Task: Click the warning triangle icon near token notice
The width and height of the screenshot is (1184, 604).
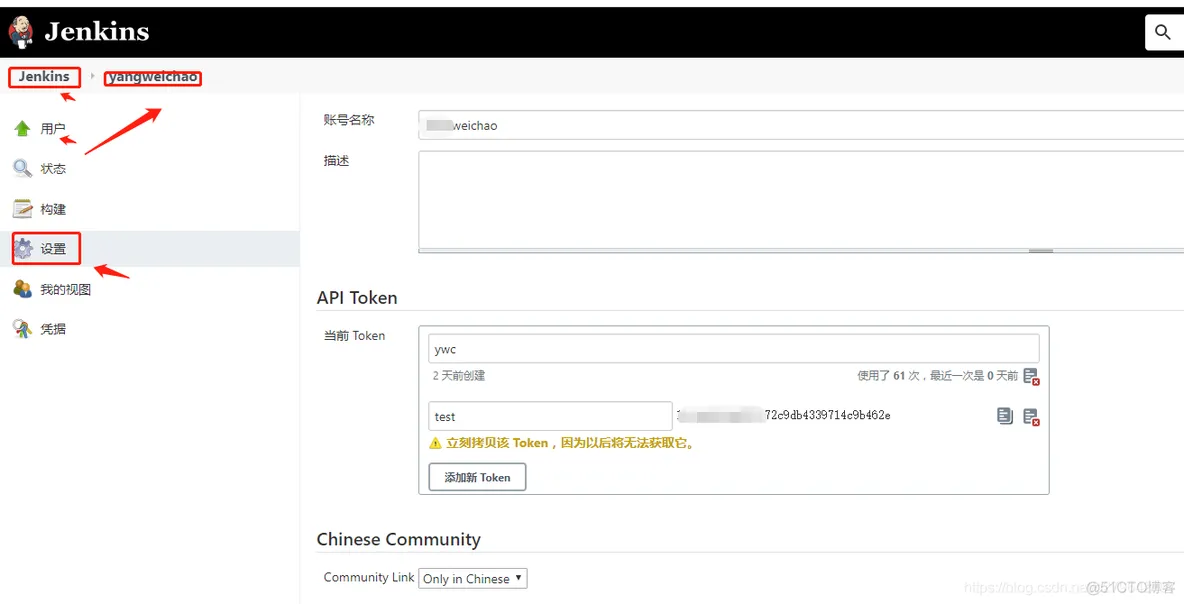Action: tap(435, 443)
